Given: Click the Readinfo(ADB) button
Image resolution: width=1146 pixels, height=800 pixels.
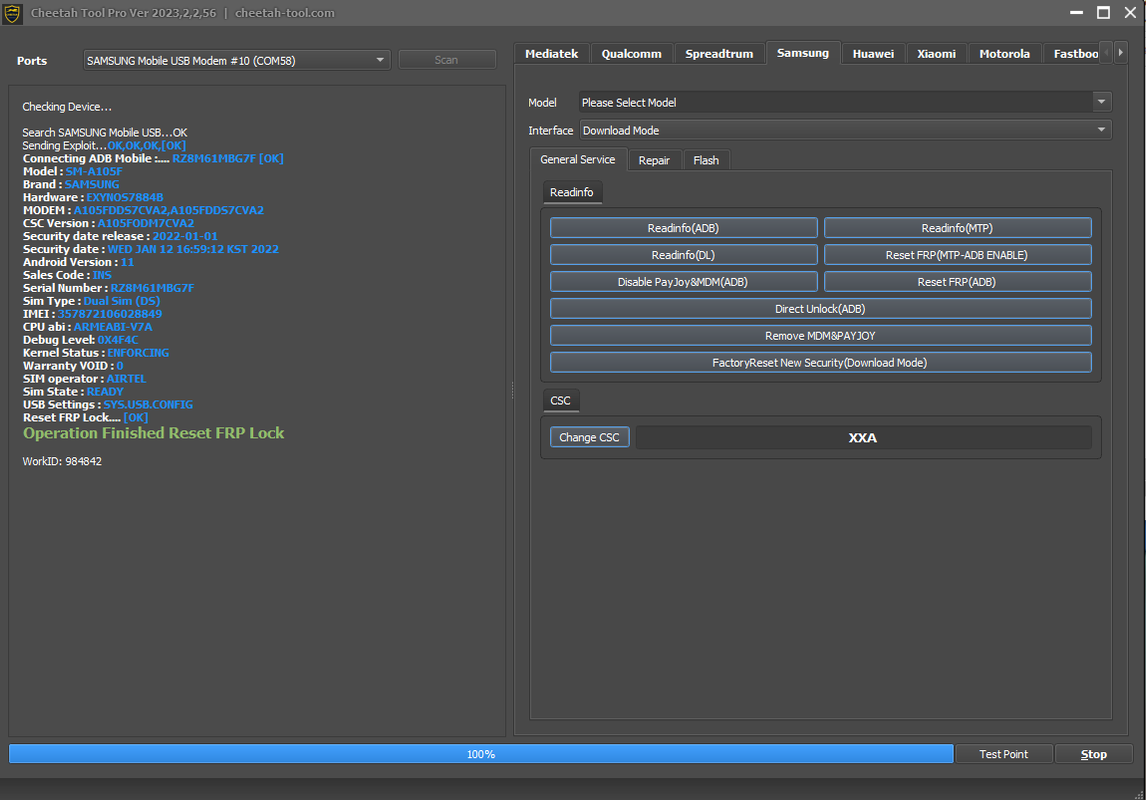Looking at the screenshot, I should point(683,228).
